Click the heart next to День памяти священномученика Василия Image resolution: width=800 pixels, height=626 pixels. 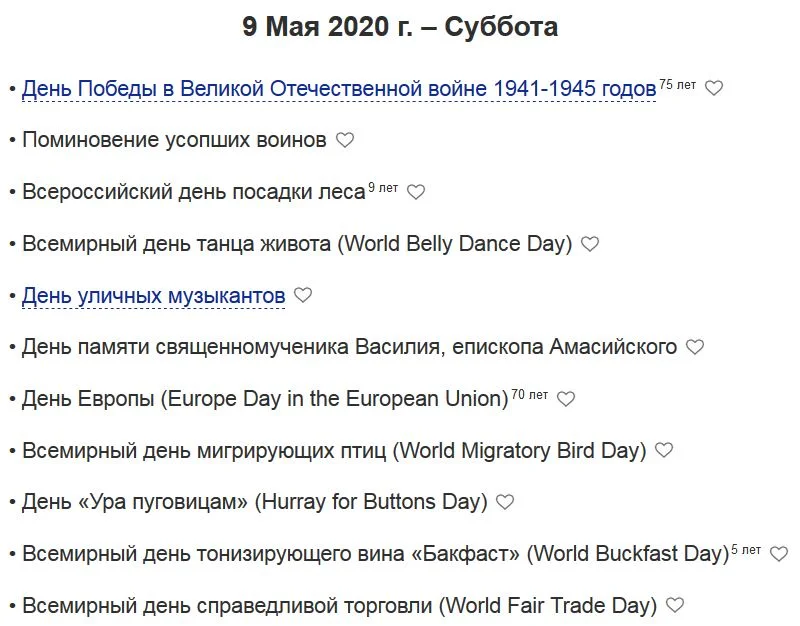(x=697, y=348)
